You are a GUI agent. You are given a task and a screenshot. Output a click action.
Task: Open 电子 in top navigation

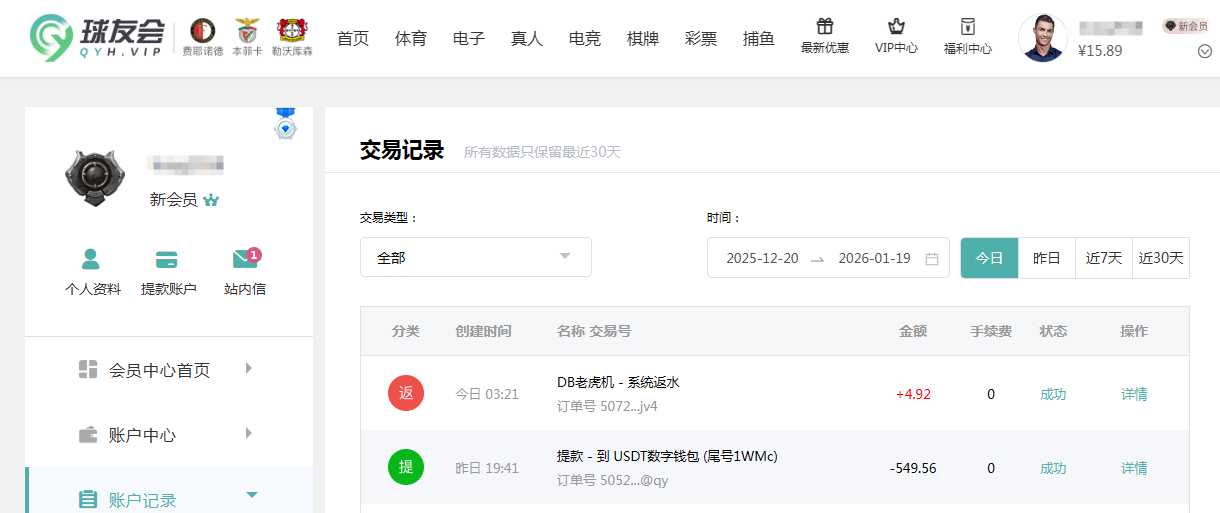(469, 38)
